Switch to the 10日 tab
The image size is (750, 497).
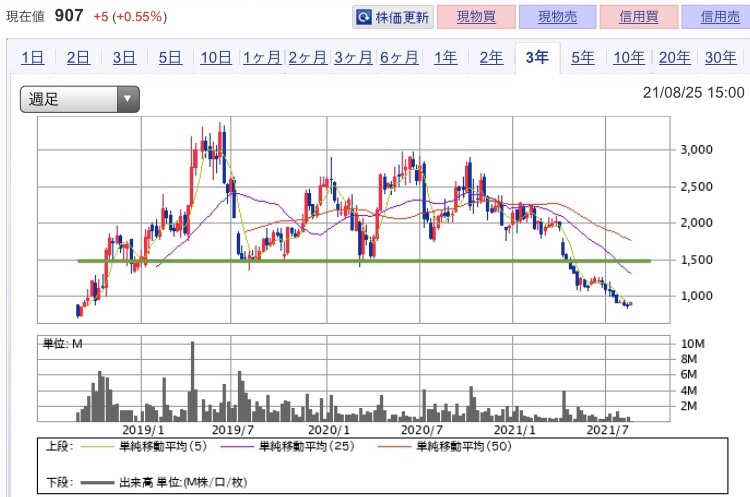(x=216, y=57)
